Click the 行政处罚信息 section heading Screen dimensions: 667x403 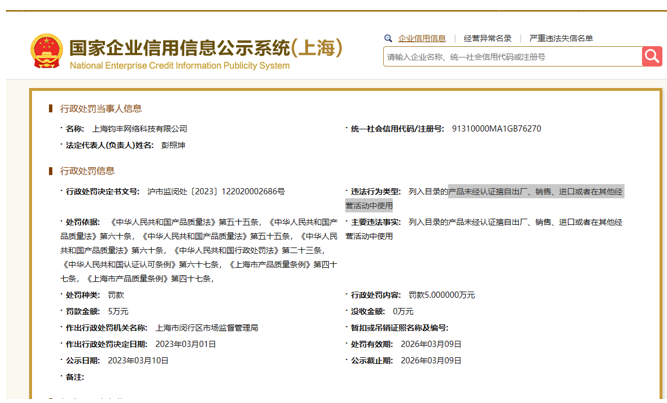(87, 171)
